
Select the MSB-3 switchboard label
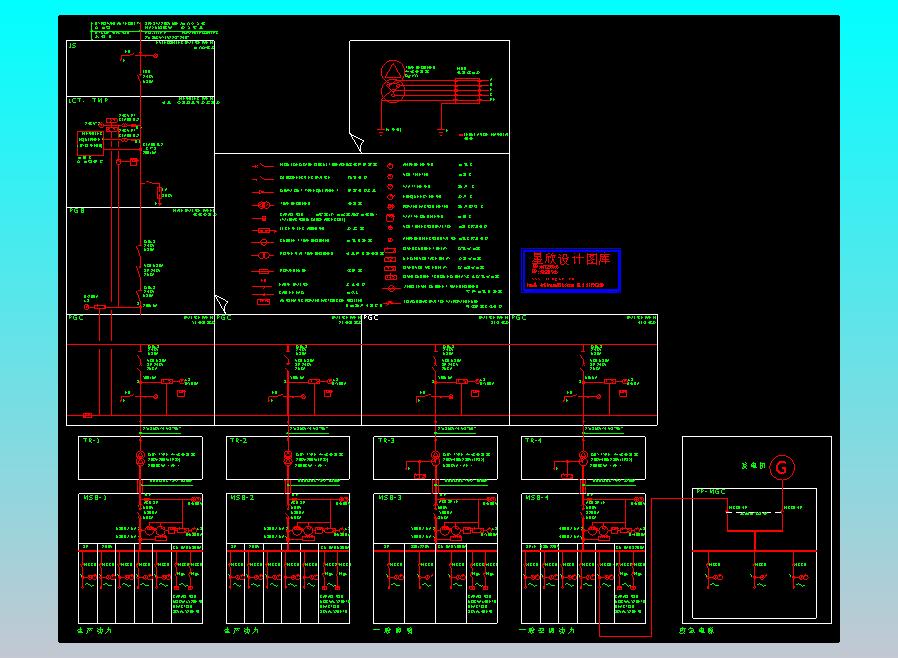[388, 497]
